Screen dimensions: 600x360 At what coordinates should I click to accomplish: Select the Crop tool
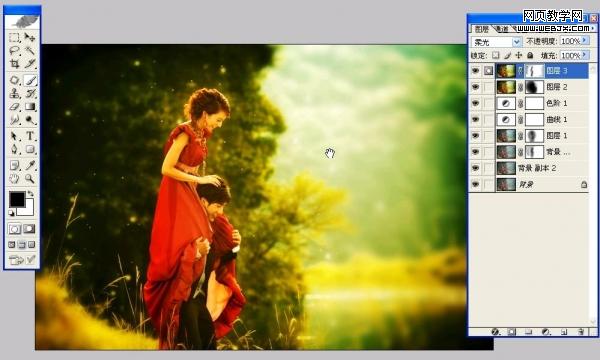point(14,63)
